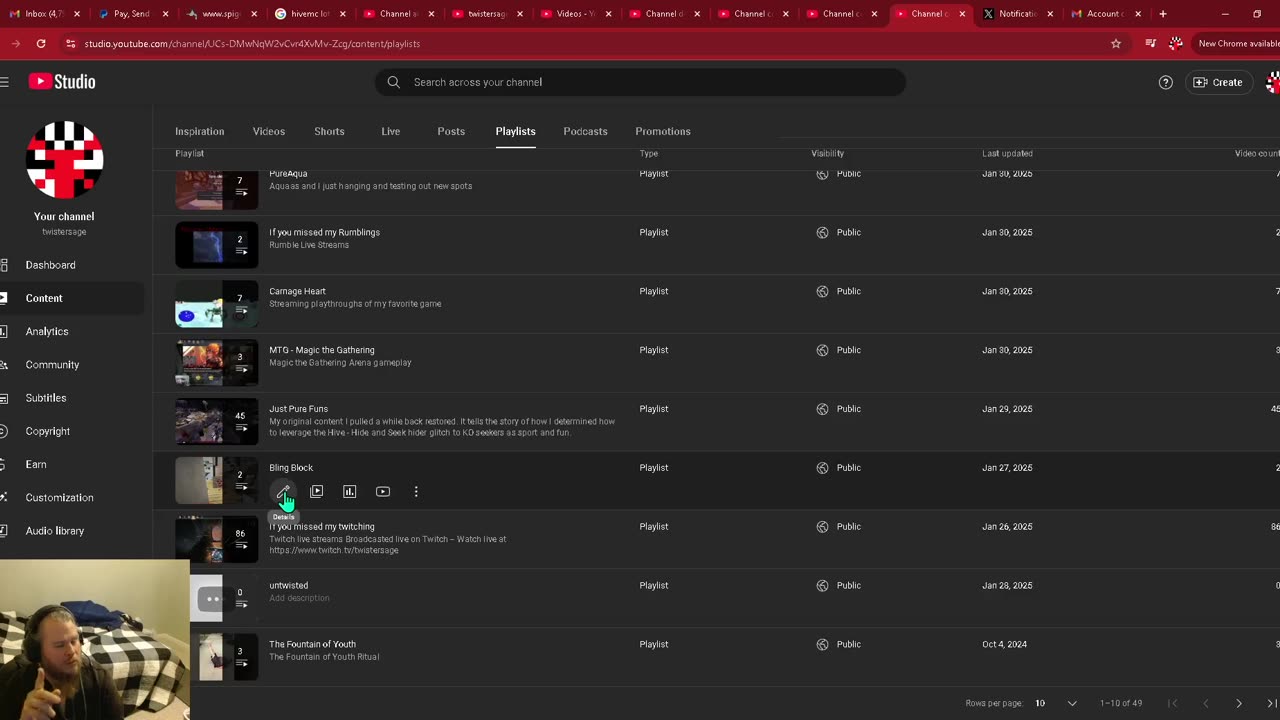Click the YouTube Studio logo
This screenshot has height=720, width=1280.
tap(62, 82)
